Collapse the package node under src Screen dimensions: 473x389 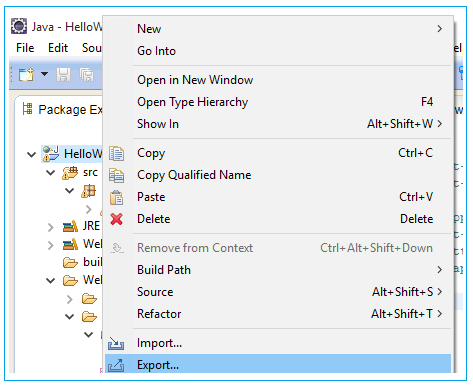click(69, 191)
